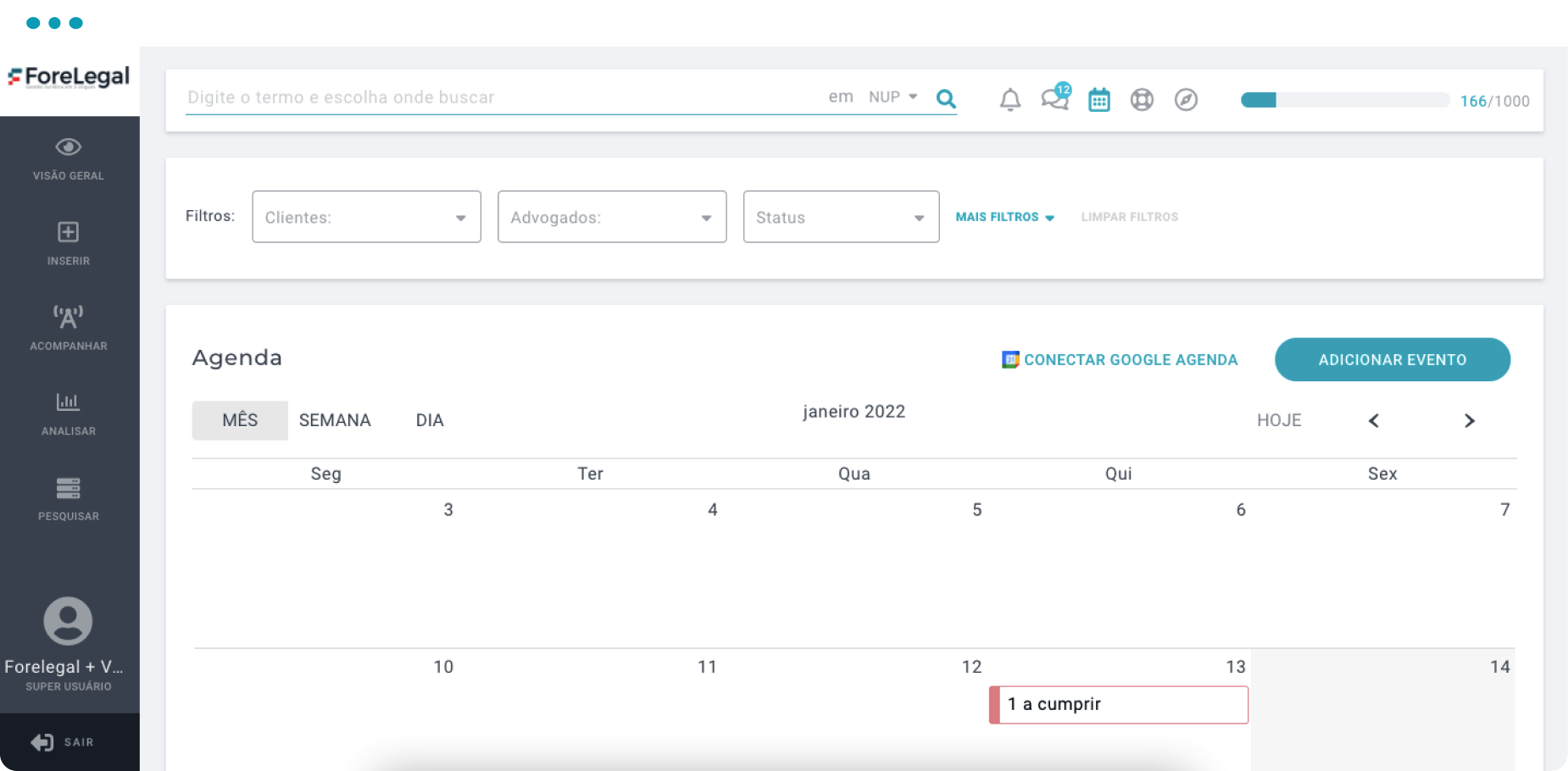Open the Pesquisar server icon
The image size is (1568, 771).
point(69,488)
